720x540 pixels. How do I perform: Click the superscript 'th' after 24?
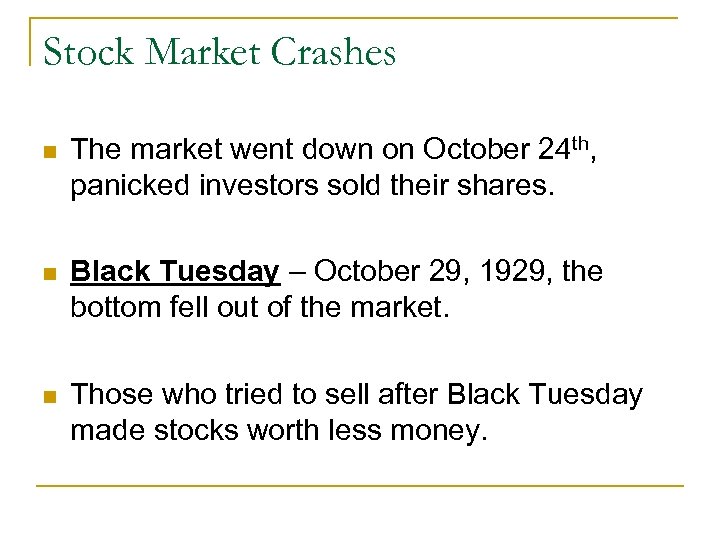[589, 141]
